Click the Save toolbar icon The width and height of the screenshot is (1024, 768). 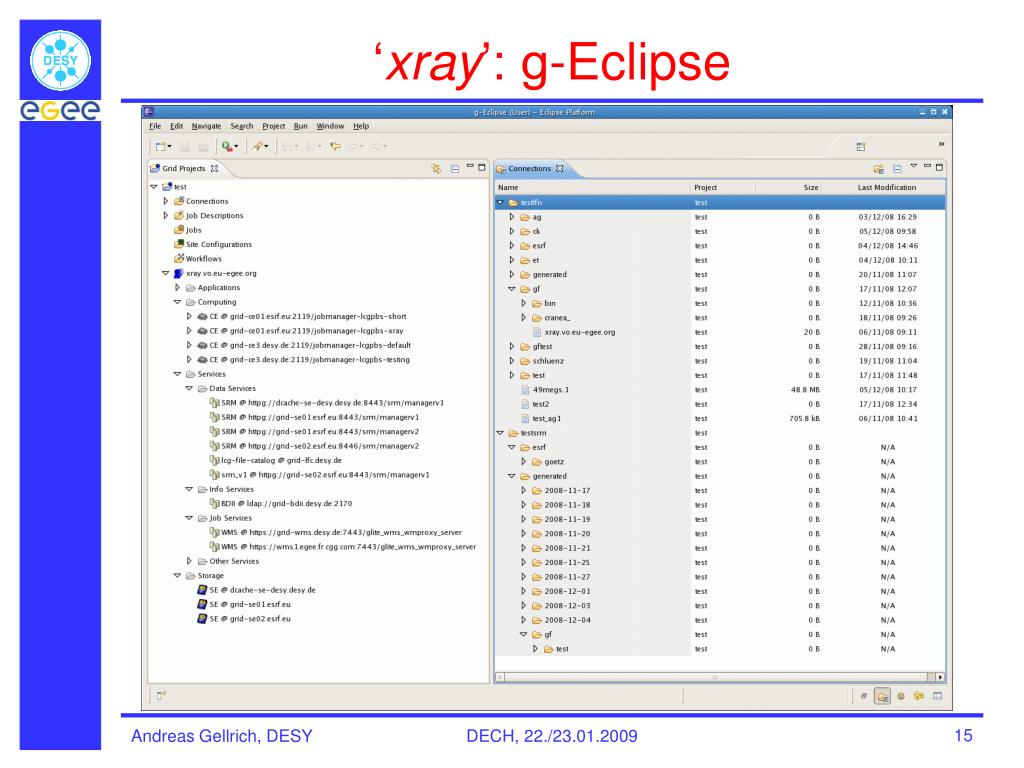185,146
